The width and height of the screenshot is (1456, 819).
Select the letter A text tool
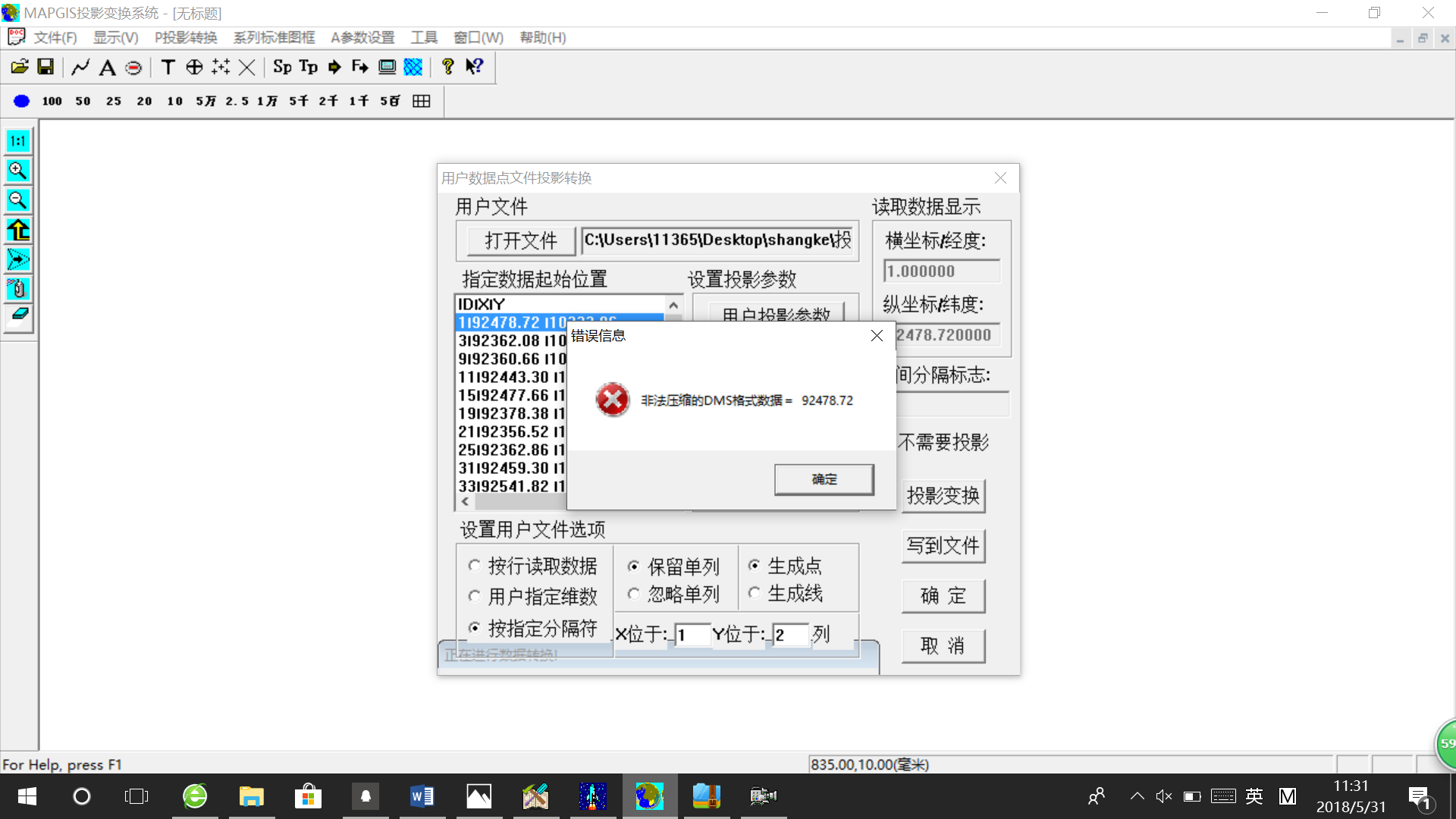pyautogui.click(x=108, y=67)
